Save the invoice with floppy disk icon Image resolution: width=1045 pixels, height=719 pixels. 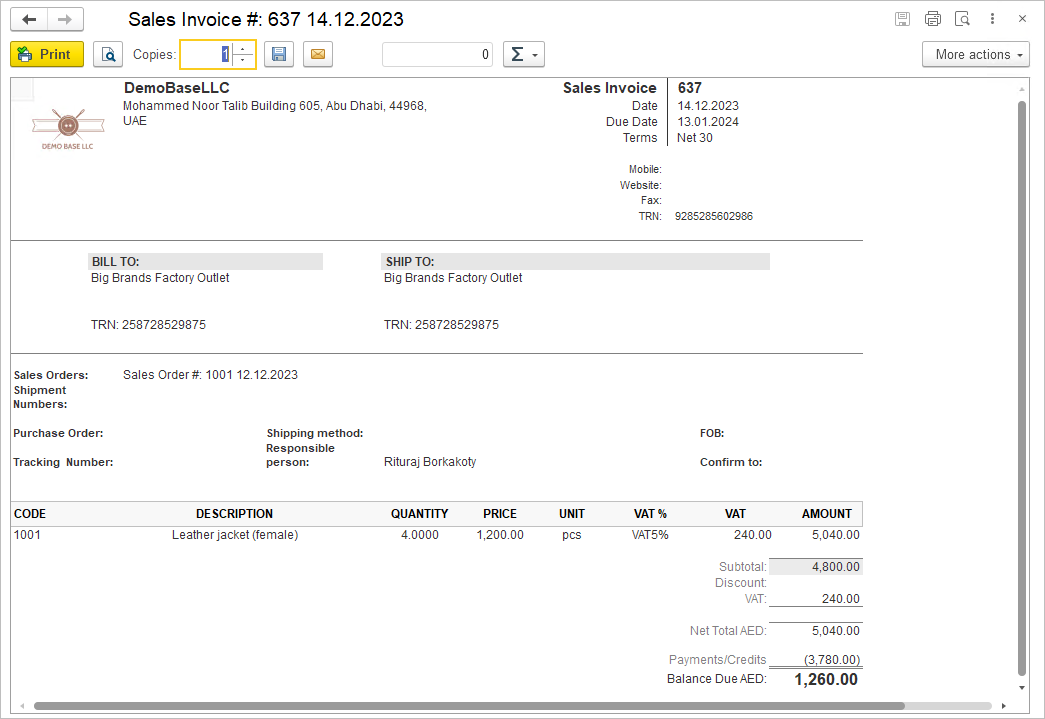279,54
